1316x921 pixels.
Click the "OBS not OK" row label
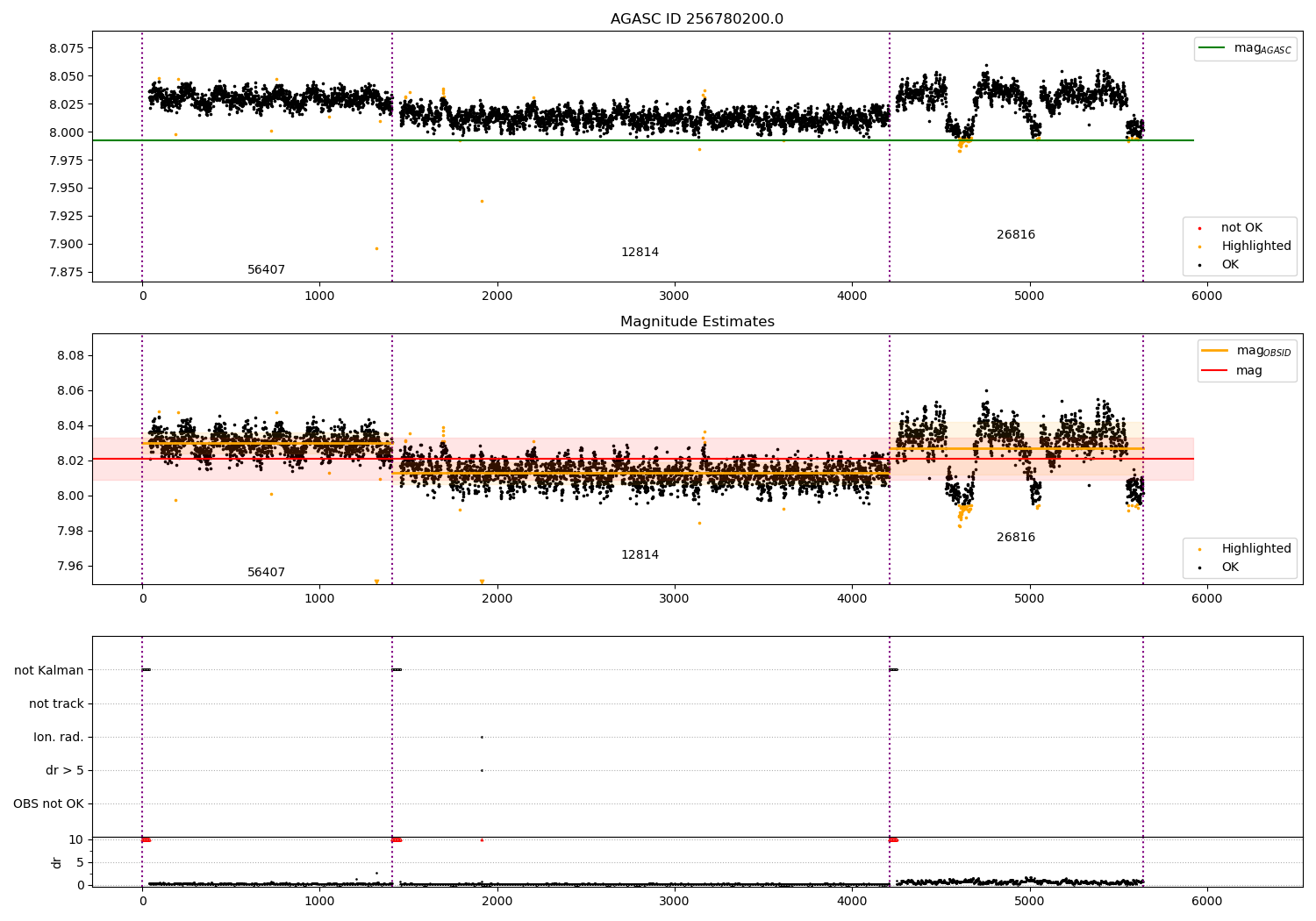click(49, 804)
